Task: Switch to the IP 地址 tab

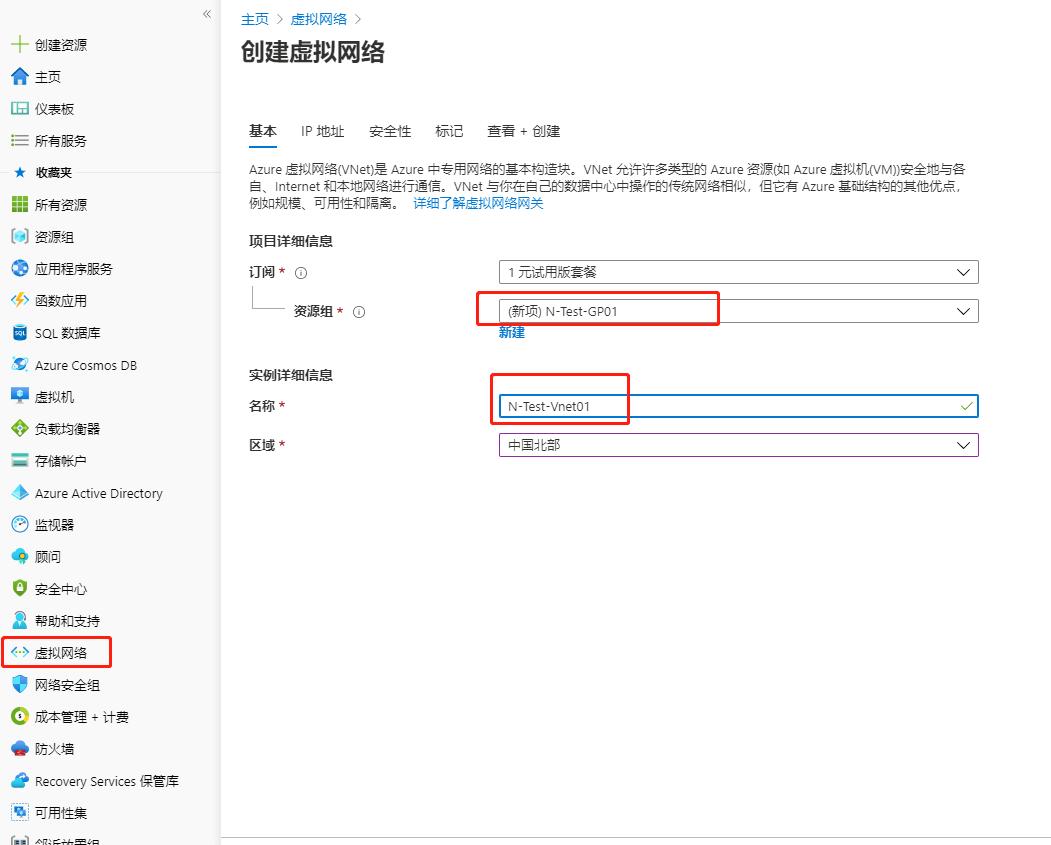Action: [x=322, y=131]
